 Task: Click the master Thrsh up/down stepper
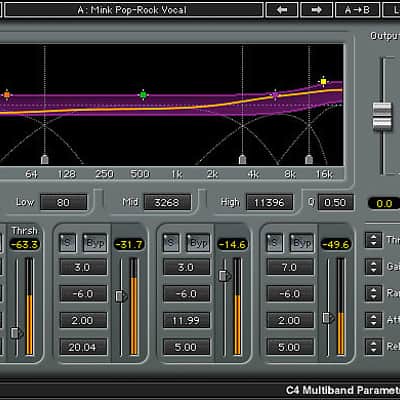click(x=373, y=240)
